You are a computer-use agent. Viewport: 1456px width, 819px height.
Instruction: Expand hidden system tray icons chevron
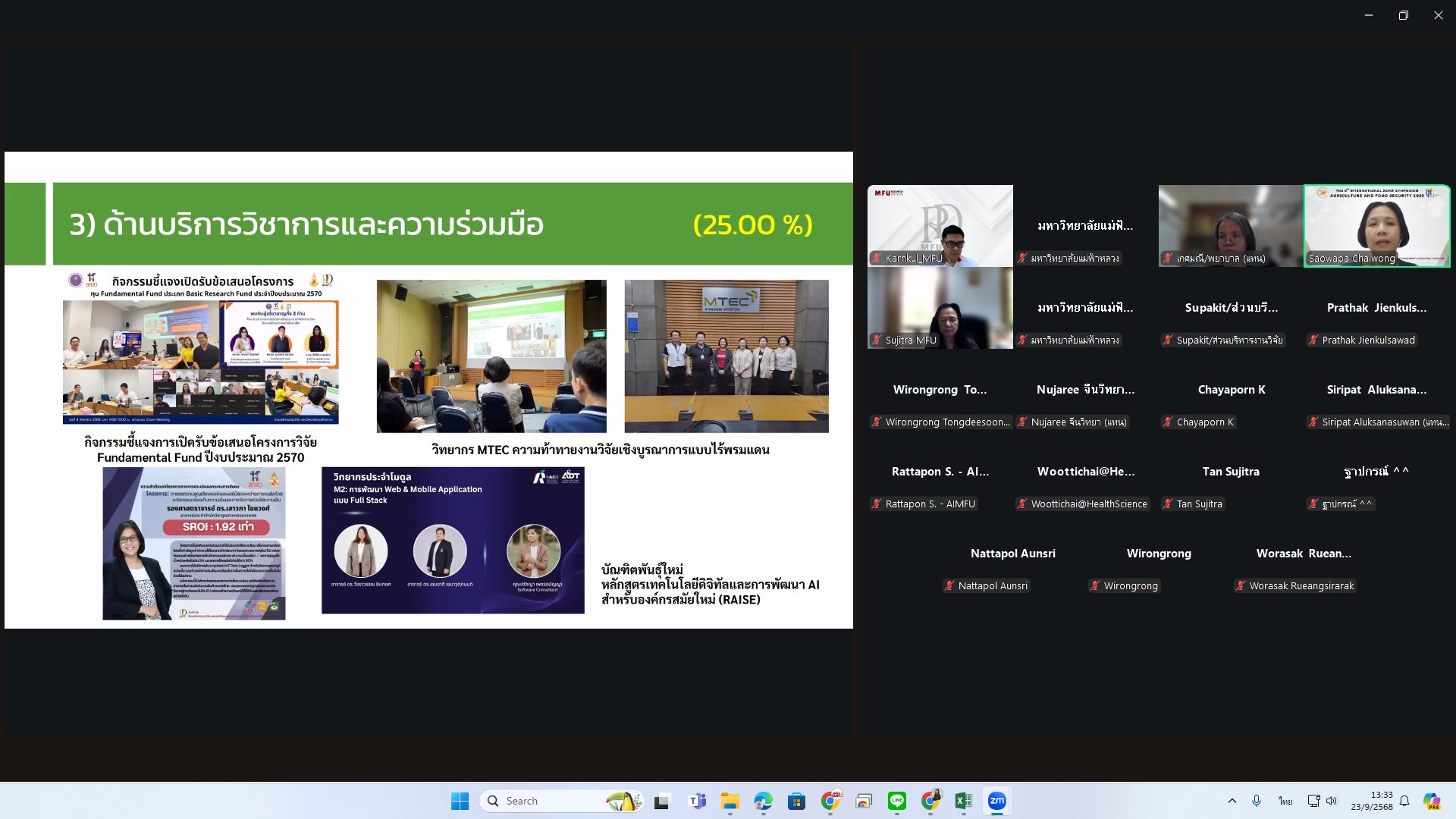[x=1232, y=801]
